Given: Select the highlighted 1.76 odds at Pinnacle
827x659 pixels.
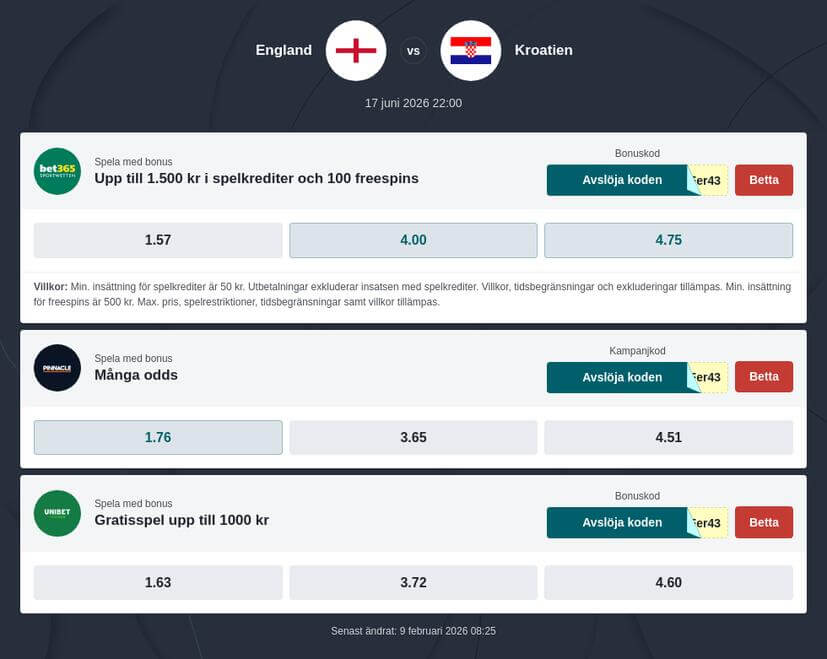Looking at the screenshot, I should (x=157, y=437).
